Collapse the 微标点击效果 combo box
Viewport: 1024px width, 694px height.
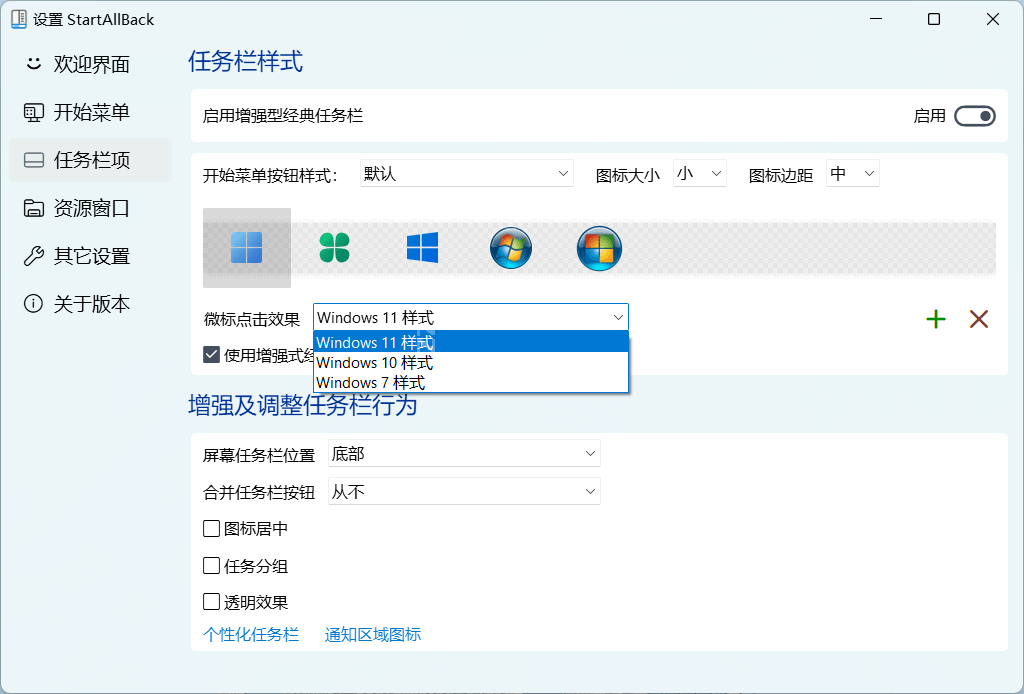tap(471, 317)
